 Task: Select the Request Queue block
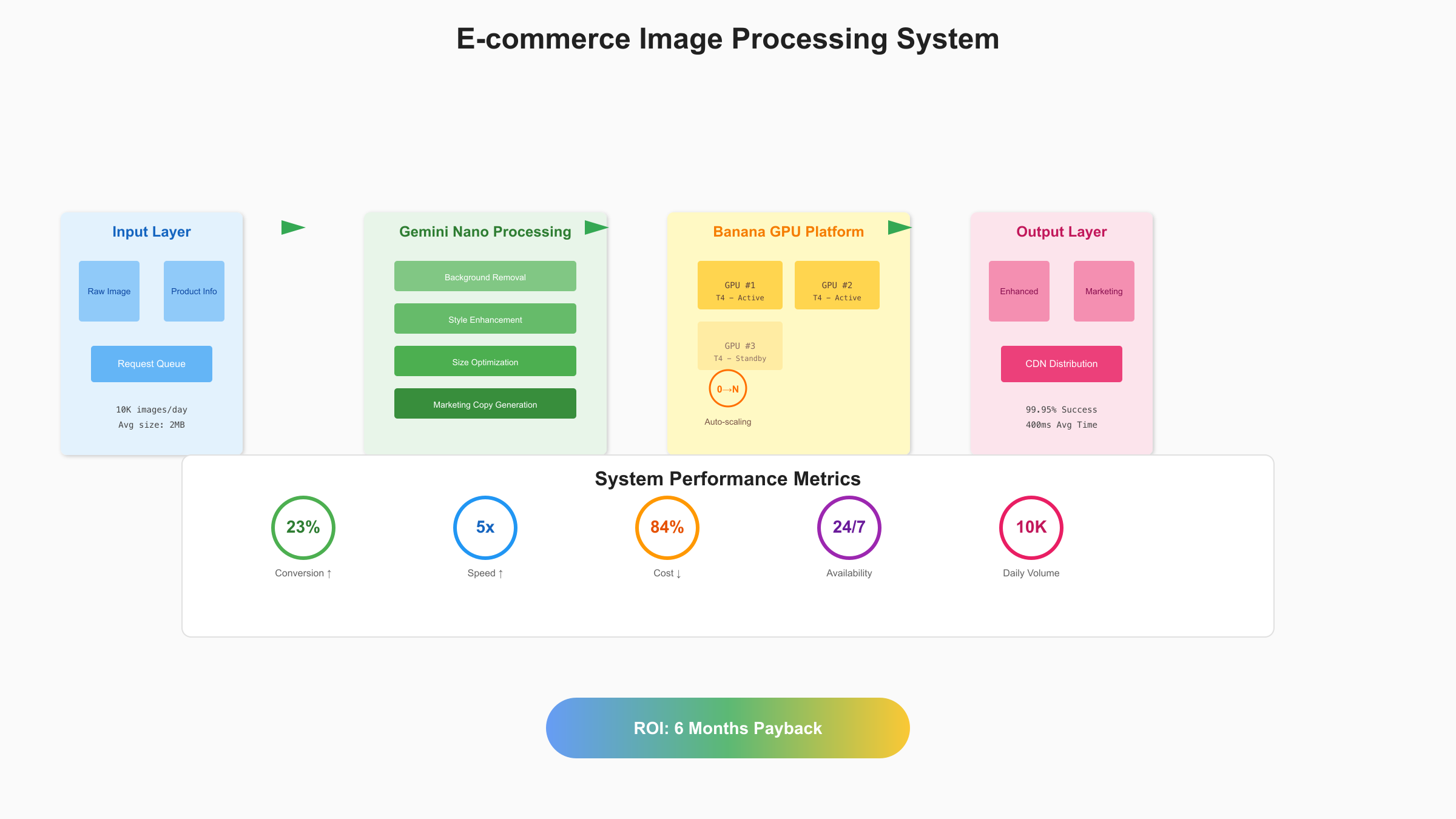point(152,364)
